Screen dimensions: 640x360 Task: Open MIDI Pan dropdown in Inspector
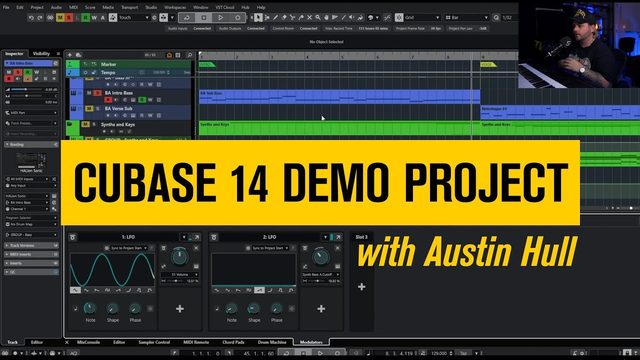31,113
